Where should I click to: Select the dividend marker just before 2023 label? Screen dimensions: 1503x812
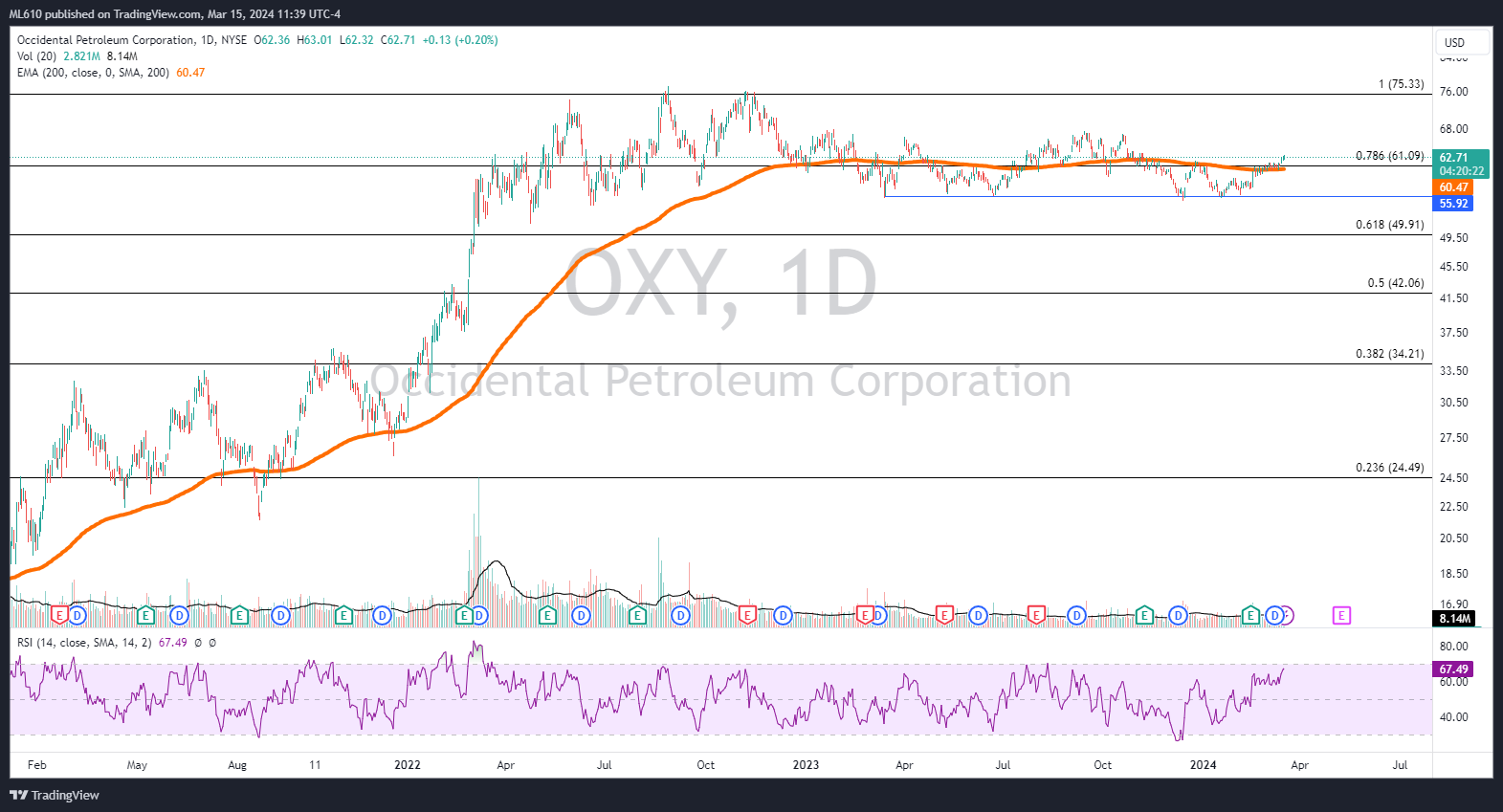(x=783, y=615)
